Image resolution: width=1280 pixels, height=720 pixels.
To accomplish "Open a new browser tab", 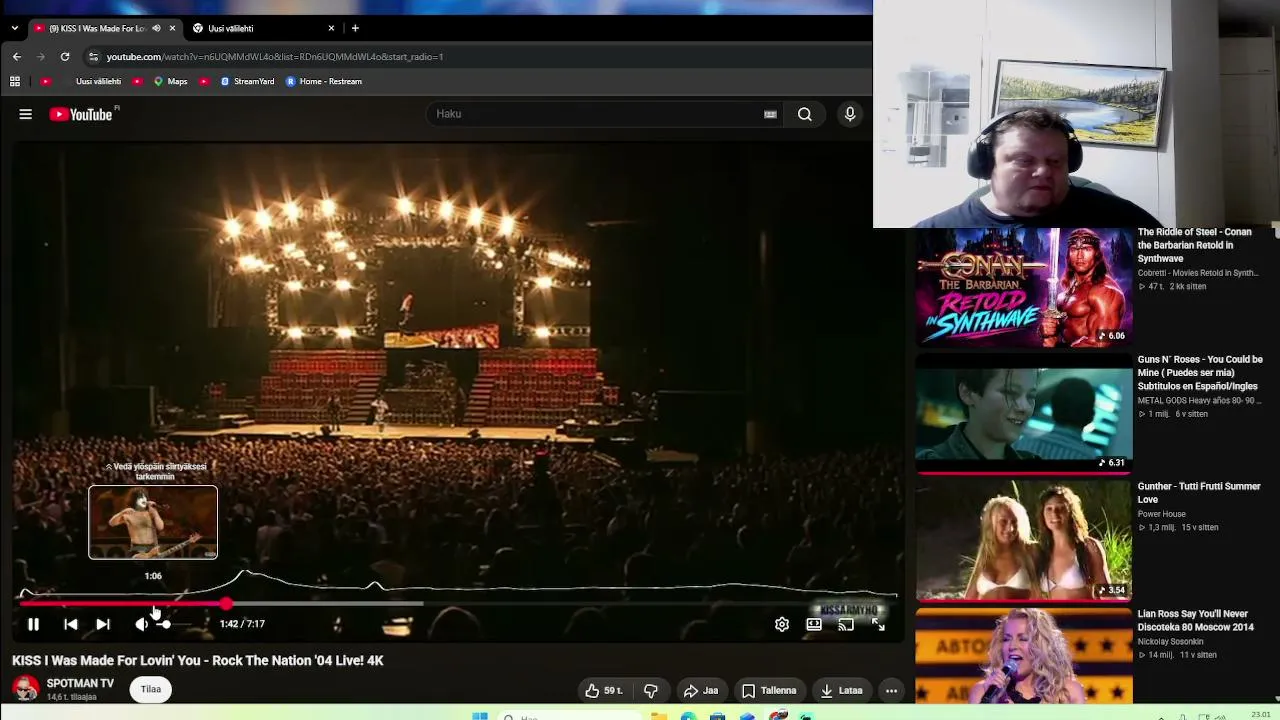I will [x=355, y=28].
